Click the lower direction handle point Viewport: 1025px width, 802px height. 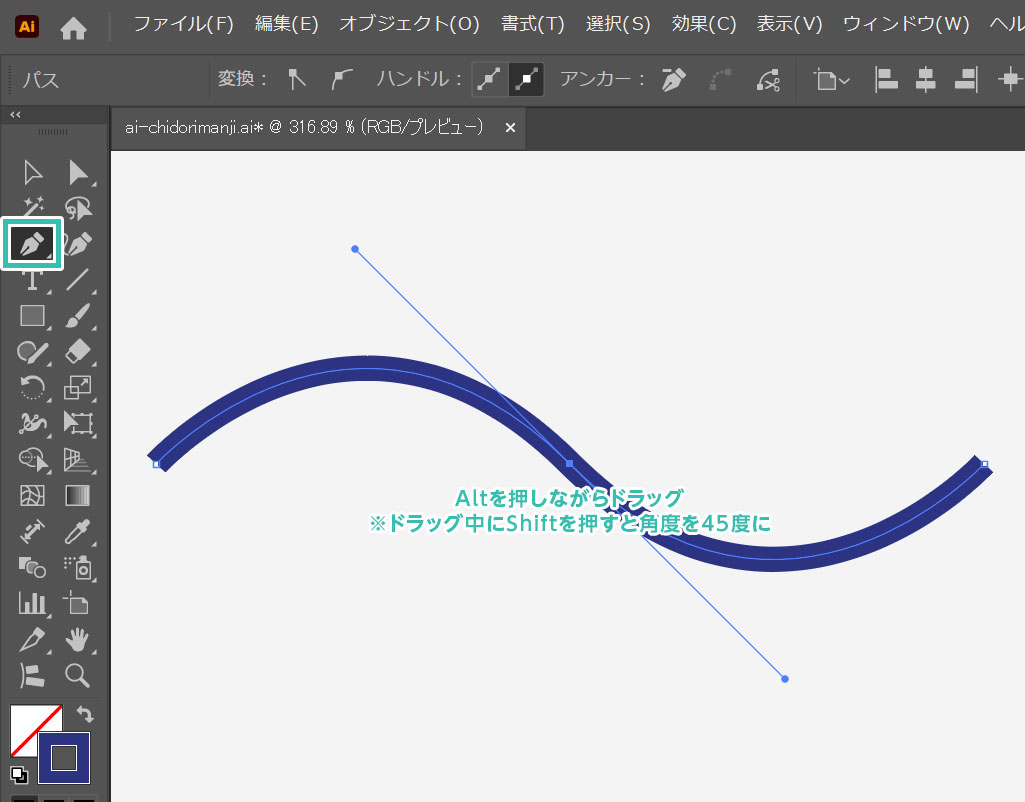pos(785,679)
